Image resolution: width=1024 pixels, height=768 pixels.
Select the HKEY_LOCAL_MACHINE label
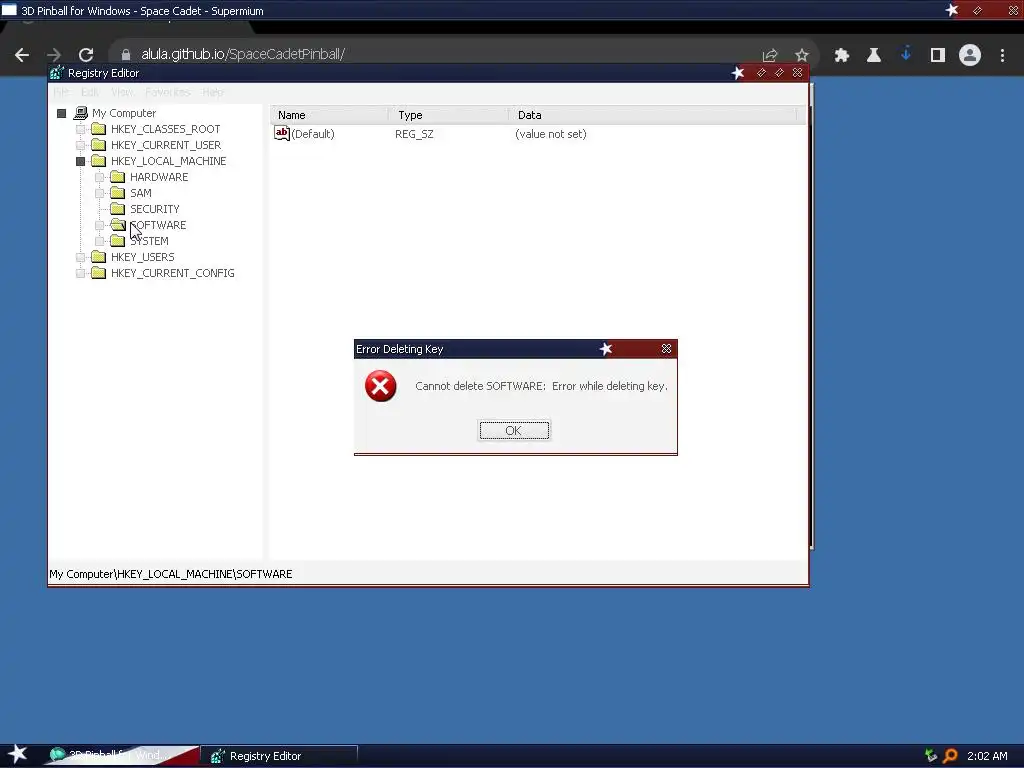click(x=168, y=161)
